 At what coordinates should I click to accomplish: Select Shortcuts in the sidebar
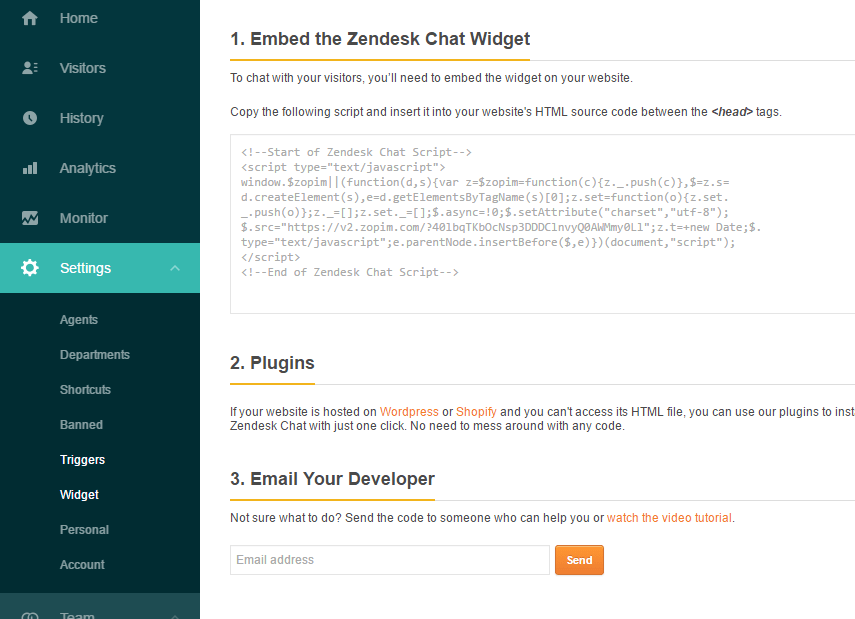[x=85, y=390]
